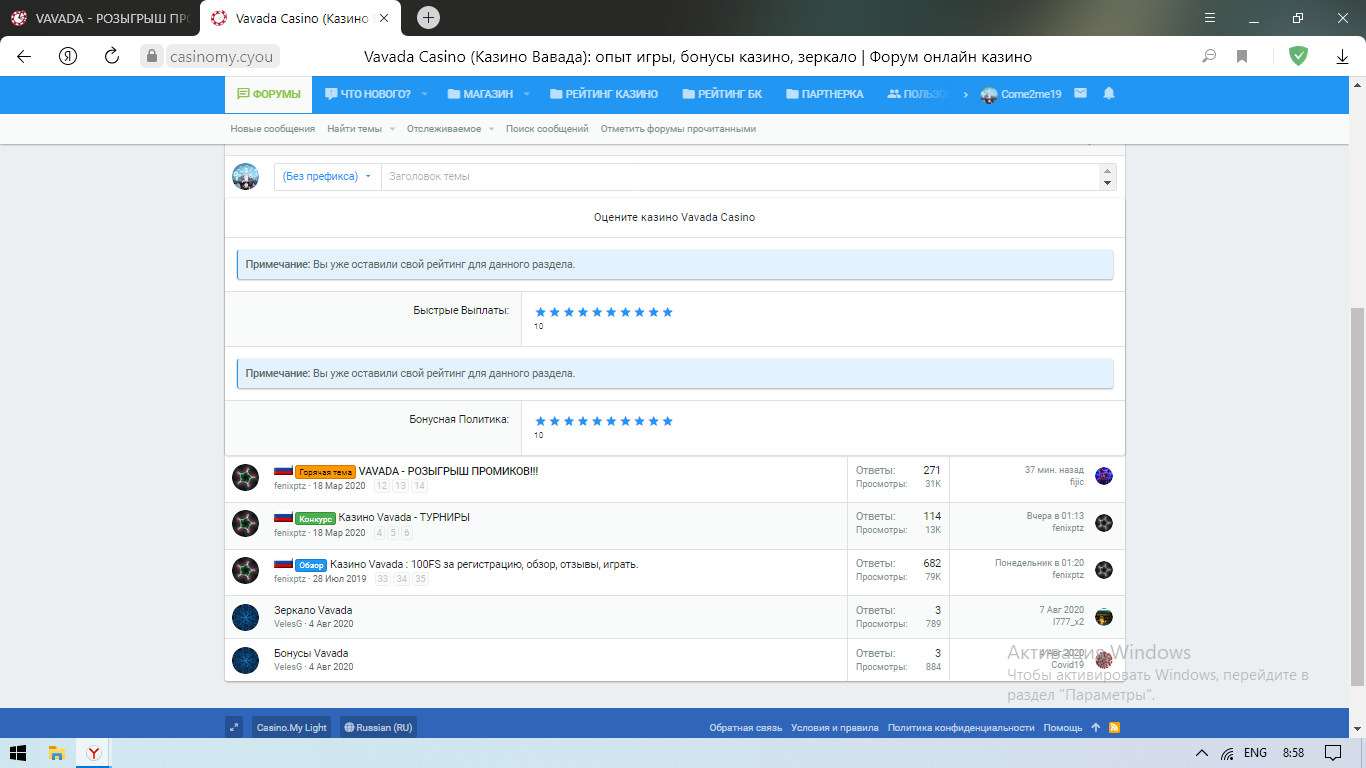Image resolution: width=1366 pixels, height=768 pixels.
Task: Open the Windows Start menu
Action: click(18, 753)
